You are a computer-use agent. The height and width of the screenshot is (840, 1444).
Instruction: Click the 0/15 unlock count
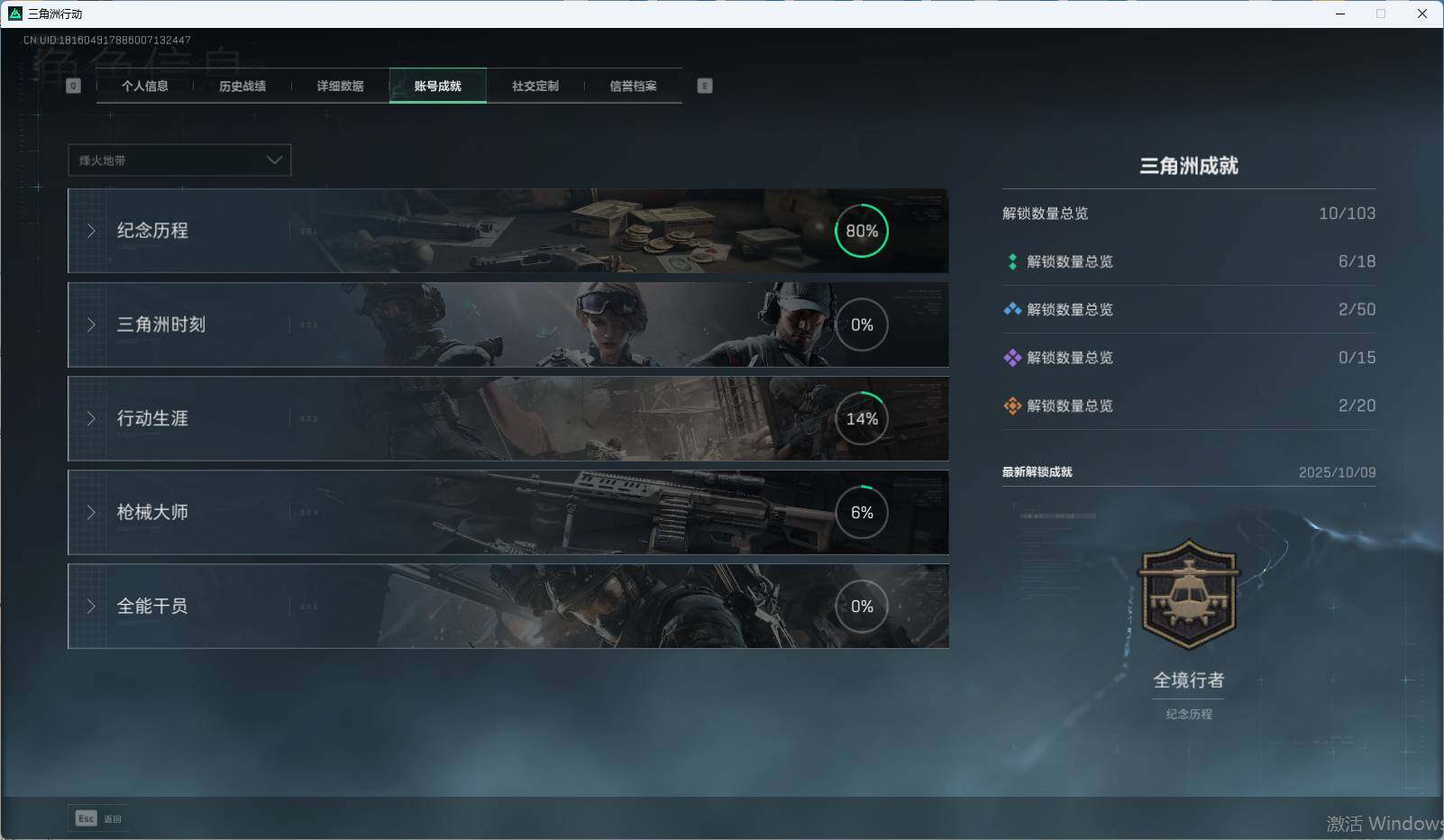click(x=1357, y=358)
